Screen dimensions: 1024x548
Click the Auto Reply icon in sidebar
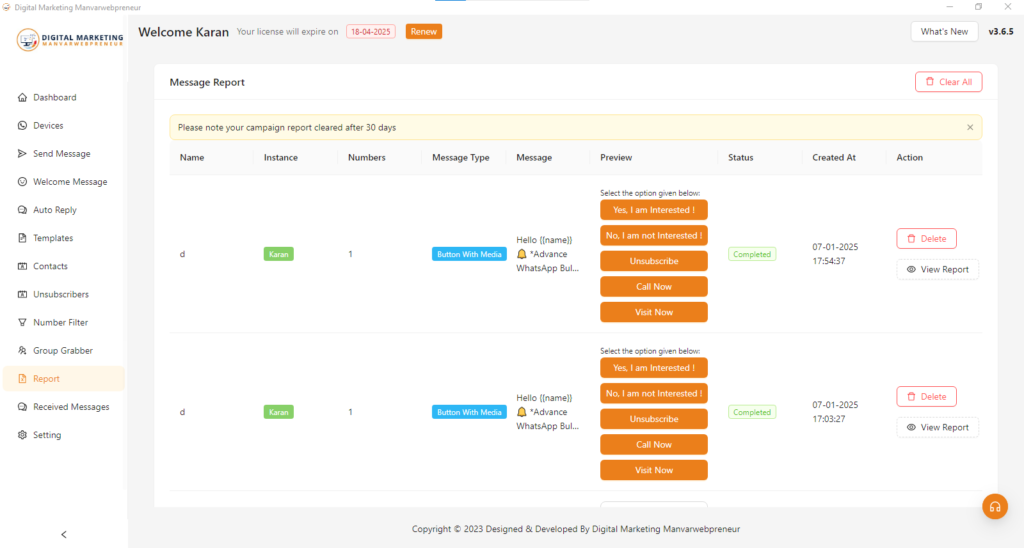click(x=23, y=210)
